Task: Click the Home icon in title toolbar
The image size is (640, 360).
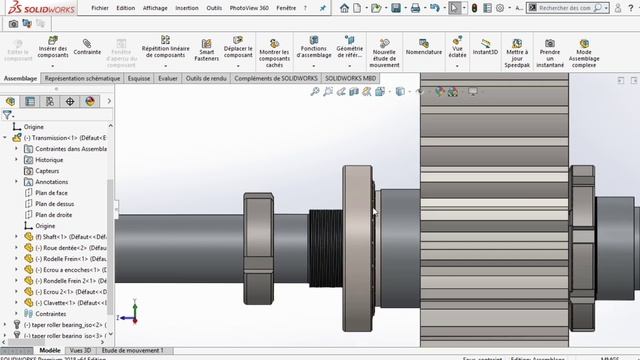Action: (344, 8)
